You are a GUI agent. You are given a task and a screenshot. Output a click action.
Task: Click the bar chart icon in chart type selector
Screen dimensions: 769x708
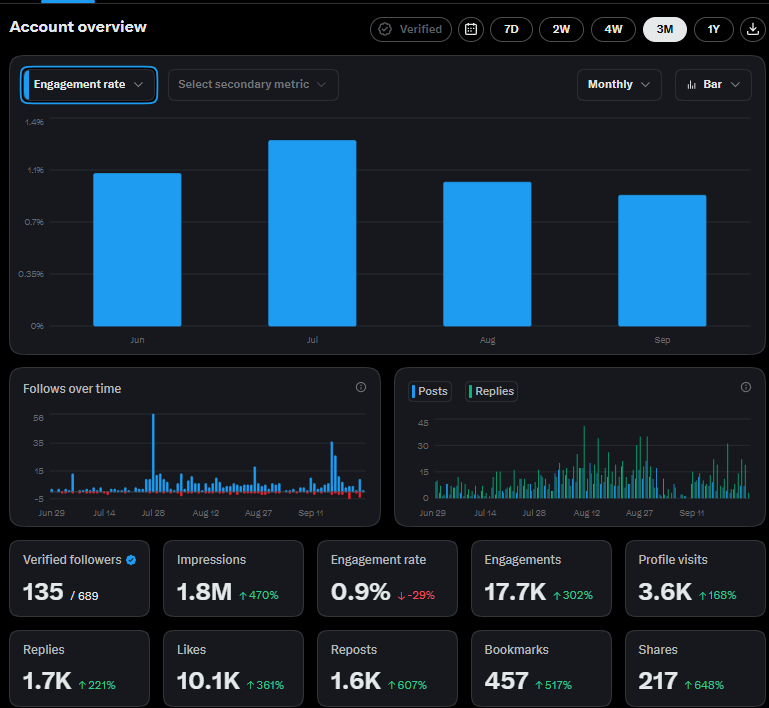click(x=692, y=85)
